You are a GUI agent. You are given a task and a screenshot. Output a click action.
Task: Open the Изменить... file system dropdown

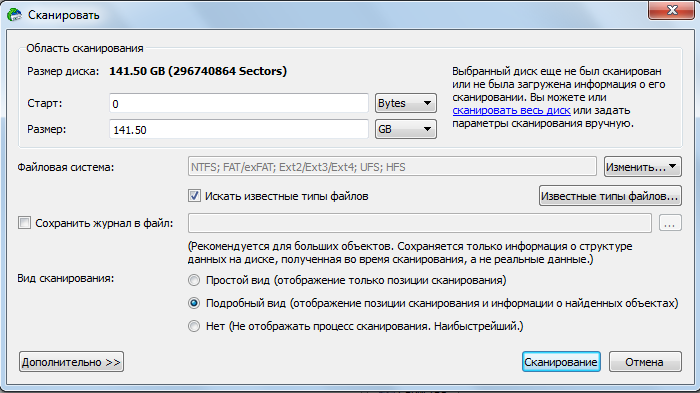[x=642, y=167]
